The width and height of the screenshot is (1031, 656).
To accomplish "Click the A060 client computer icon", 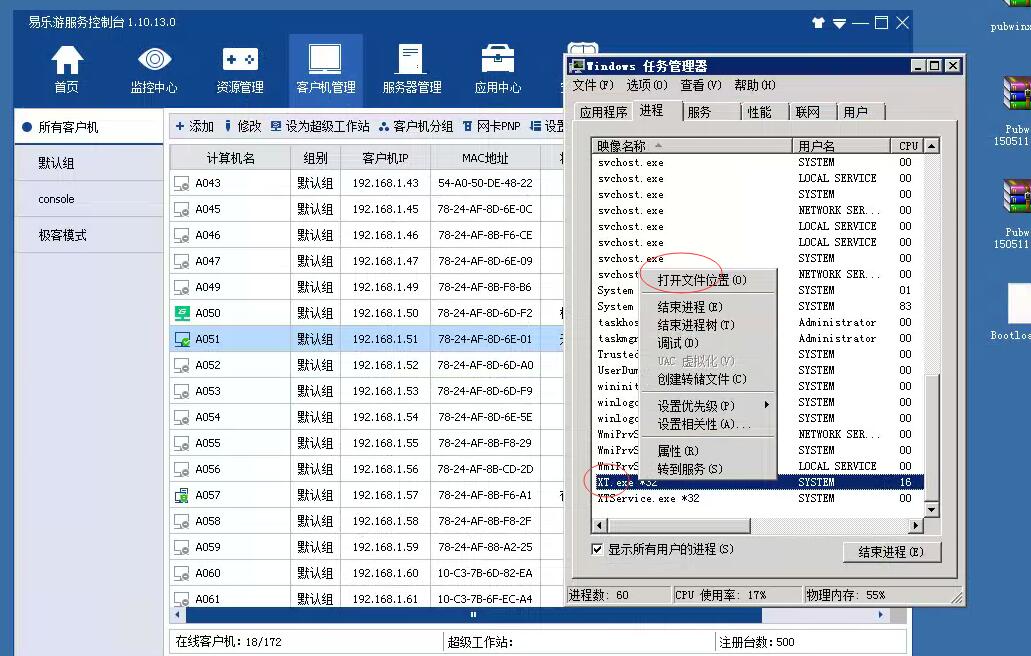I will click(181, 573).
